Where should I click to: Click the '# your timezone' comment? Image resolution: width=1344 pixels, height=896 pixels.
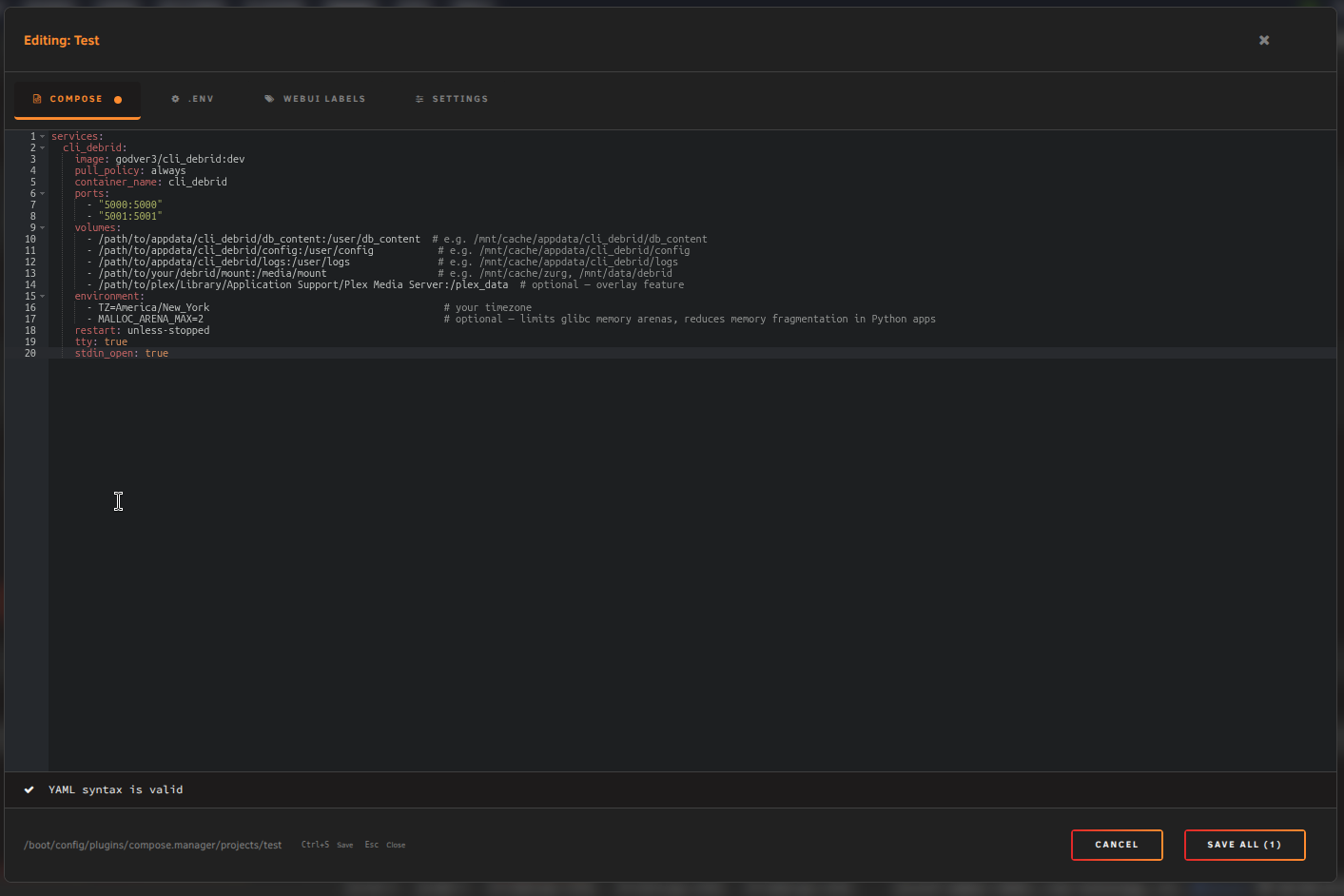tap(488, 308)
